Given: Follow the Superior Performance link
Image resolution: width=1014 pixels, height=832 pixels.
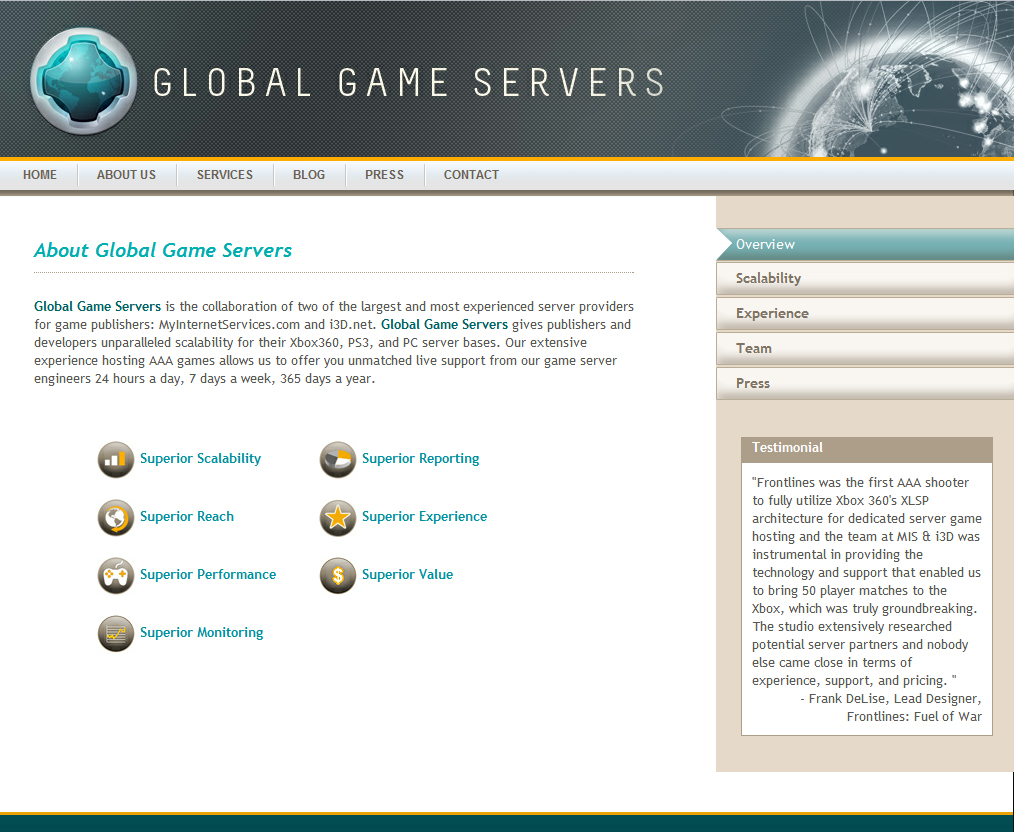Looking at the screenshot, I should point(208,574).
